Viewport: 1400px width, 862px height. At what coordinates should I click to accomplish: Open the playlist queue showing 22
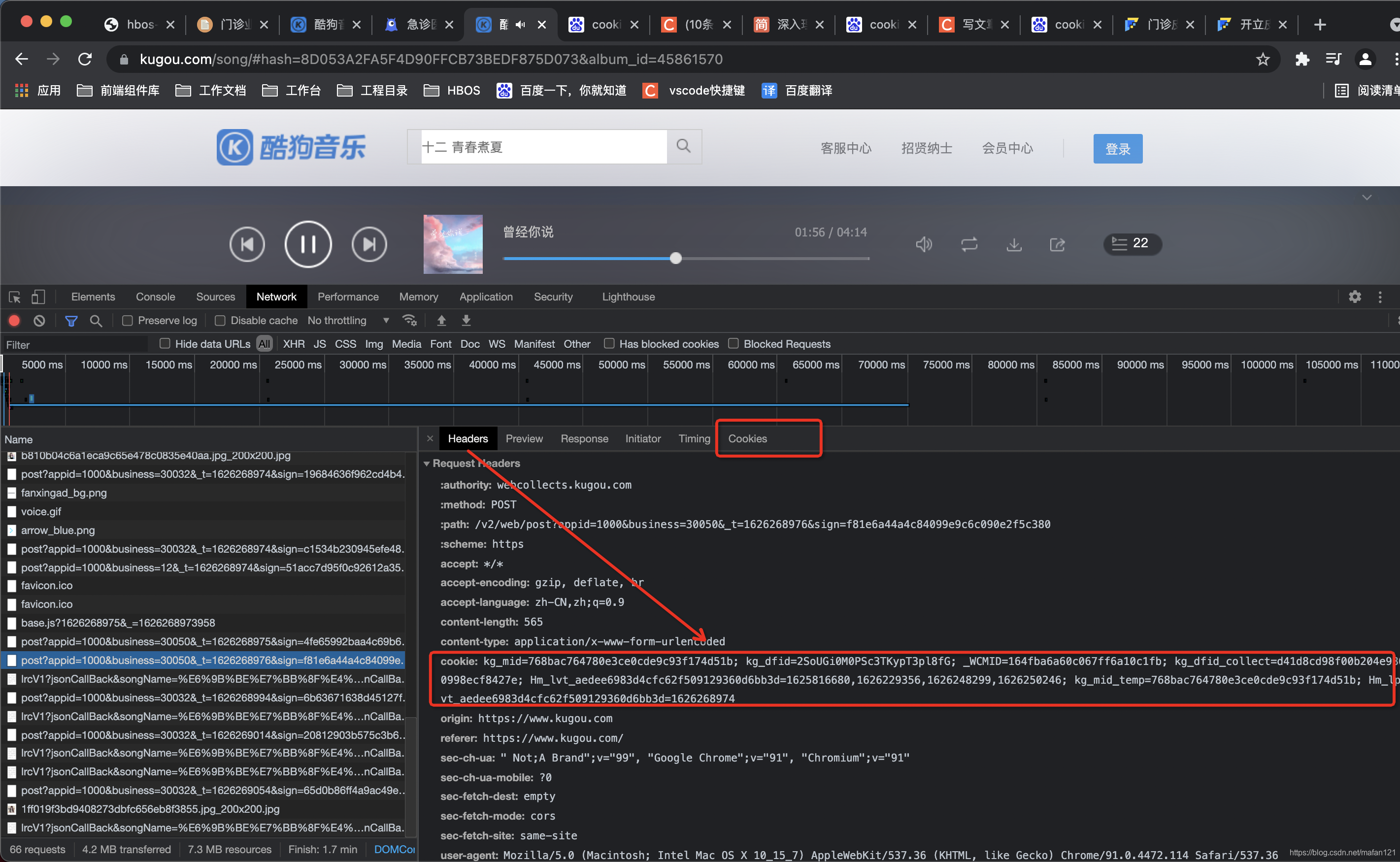coord(1132,243)
